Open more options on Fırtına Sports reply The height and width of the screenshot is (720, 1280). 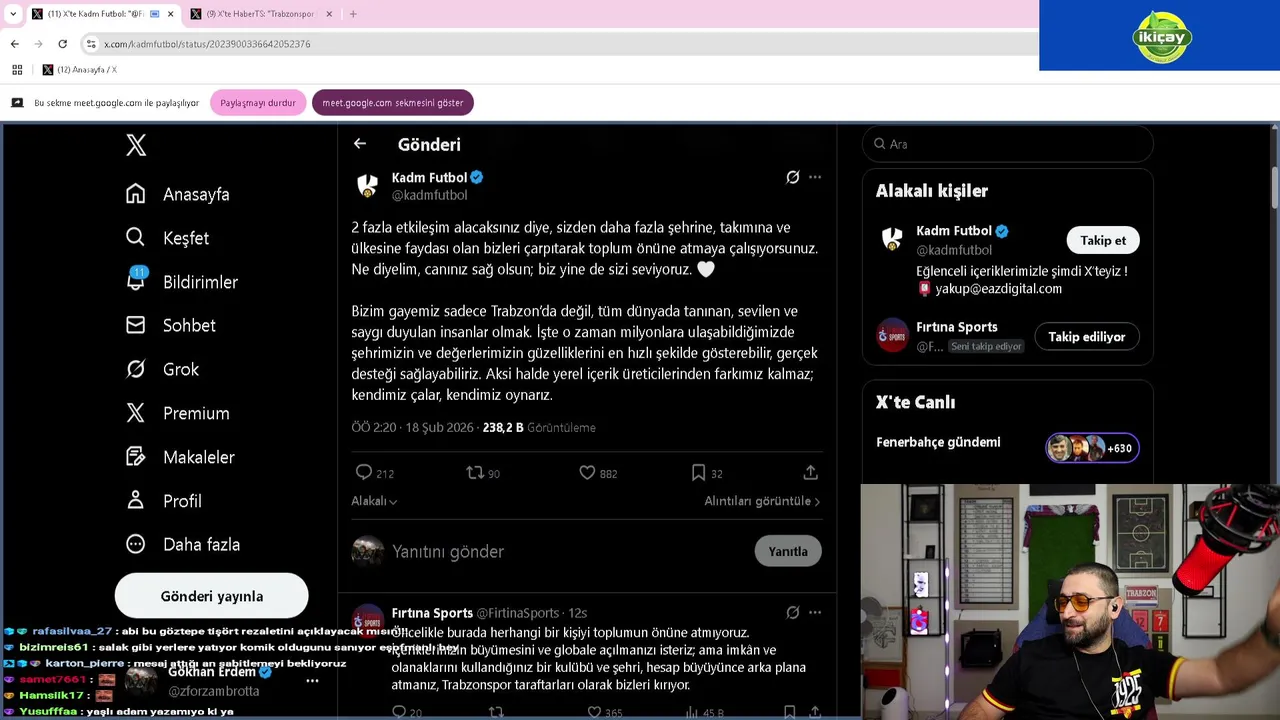[x=815, y=613]
